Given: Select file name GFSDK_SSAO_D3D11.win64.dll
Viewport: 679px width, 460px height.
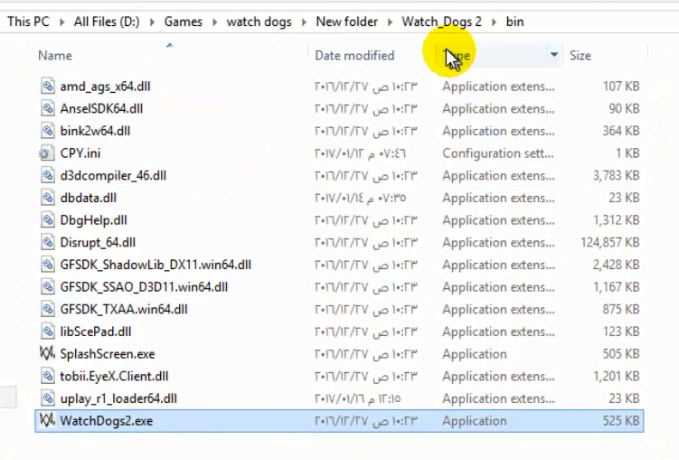Looking at the screenshot, I should (x=144, y=287).
